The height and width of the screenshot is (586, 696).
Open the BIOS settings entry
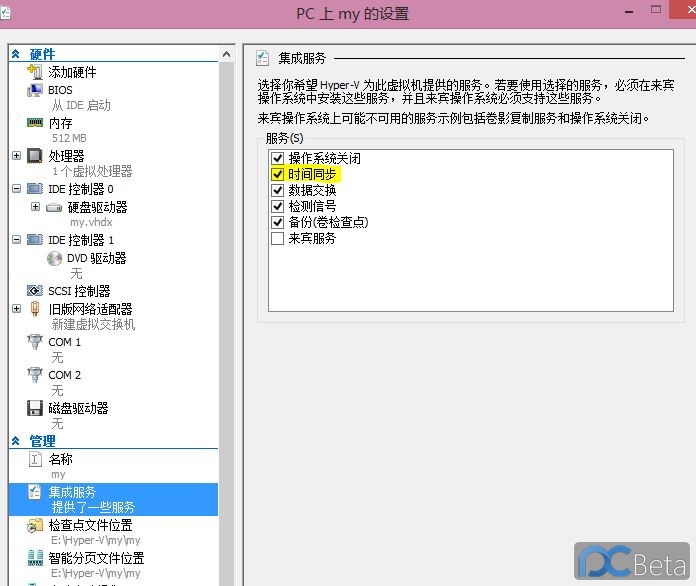[x=60, y=90]
